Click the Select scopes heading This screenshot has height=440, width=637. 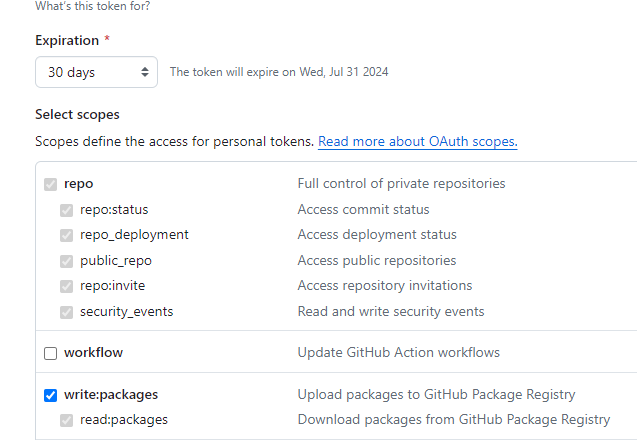click(x=77, y=115)
